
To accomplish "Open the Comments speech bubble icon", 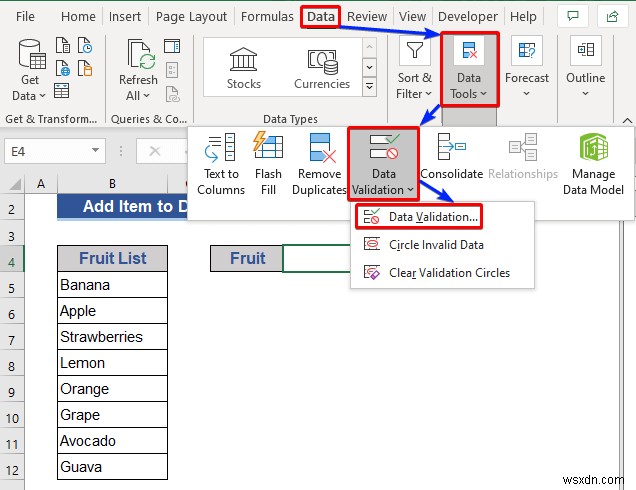I will tap(573, 16).
